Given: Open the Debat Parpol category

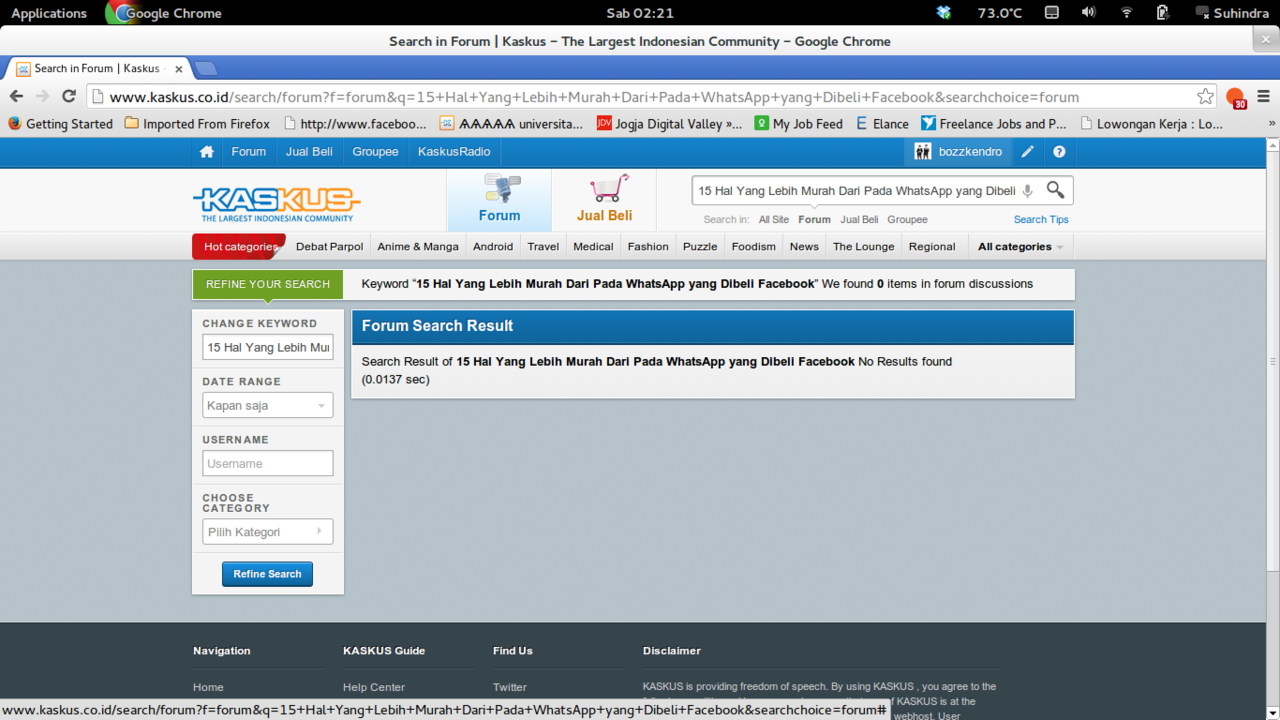Looking at the screenshot, I should [x=329, y=247].
